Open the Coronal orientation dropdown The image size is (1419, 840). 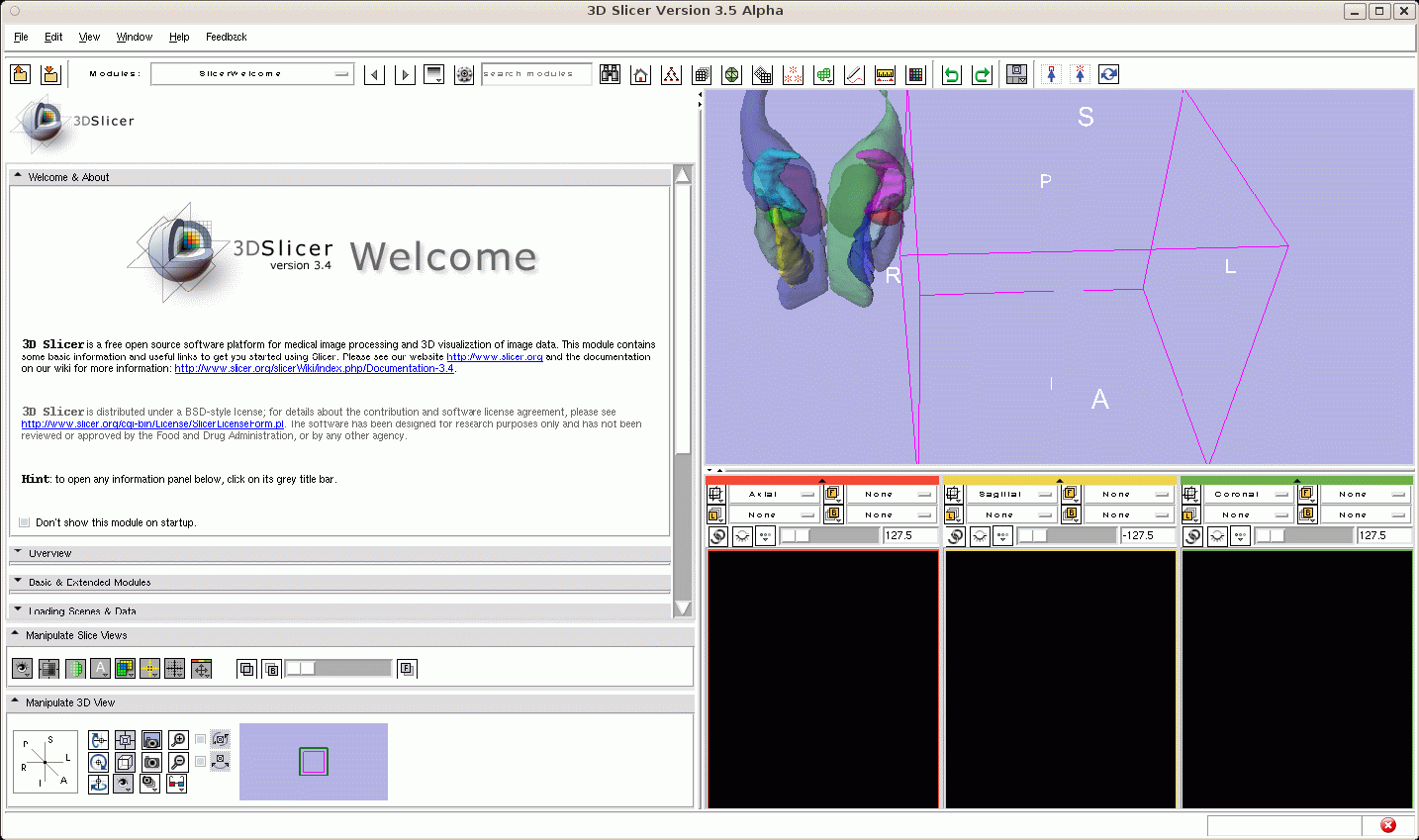tap(1249, 494)
